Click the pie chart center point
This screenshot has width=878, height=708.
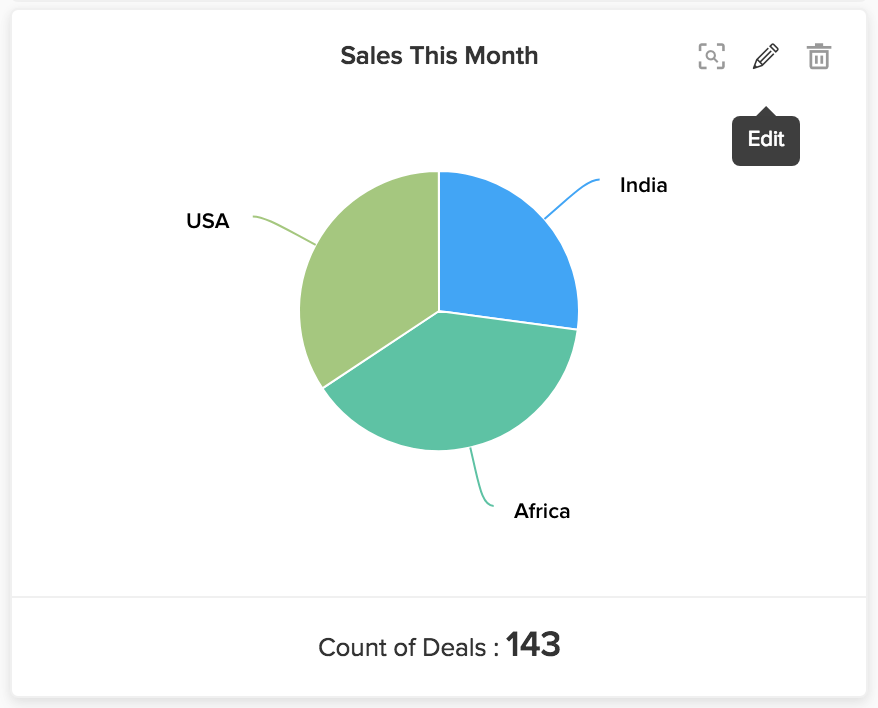pos(439,311)
